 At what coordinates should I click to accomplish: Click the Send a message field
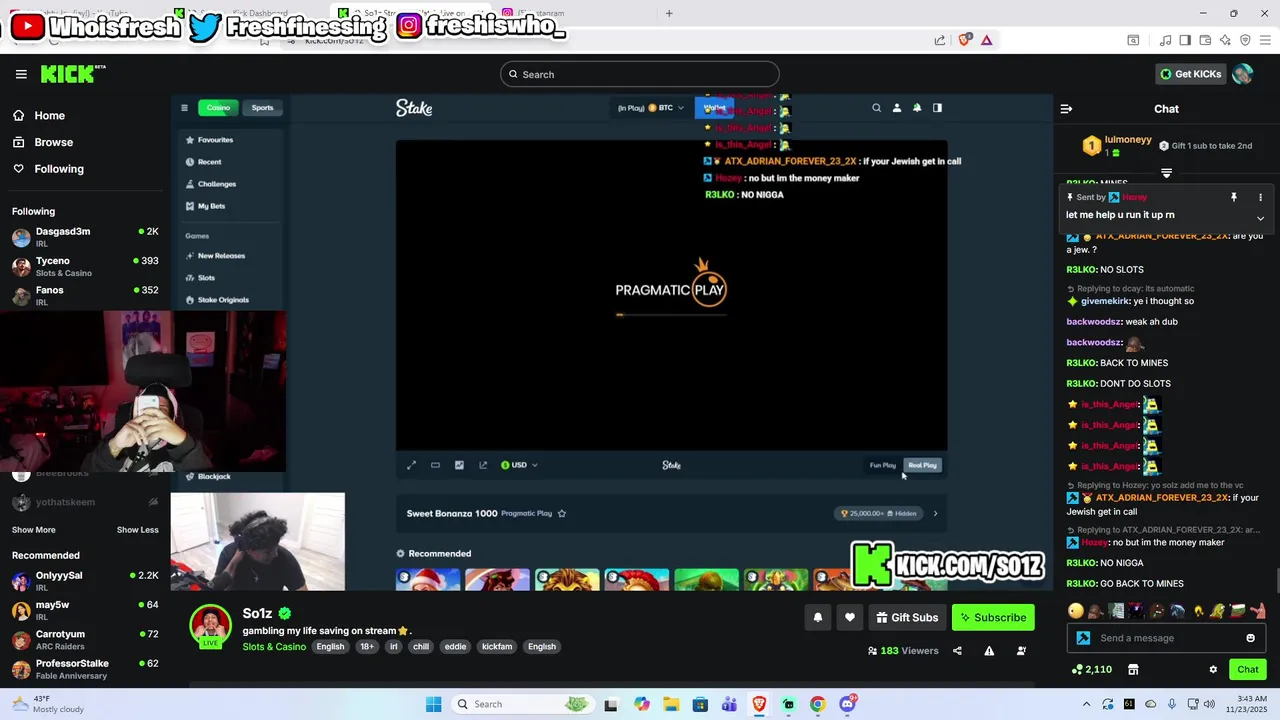click(1166, 638)
